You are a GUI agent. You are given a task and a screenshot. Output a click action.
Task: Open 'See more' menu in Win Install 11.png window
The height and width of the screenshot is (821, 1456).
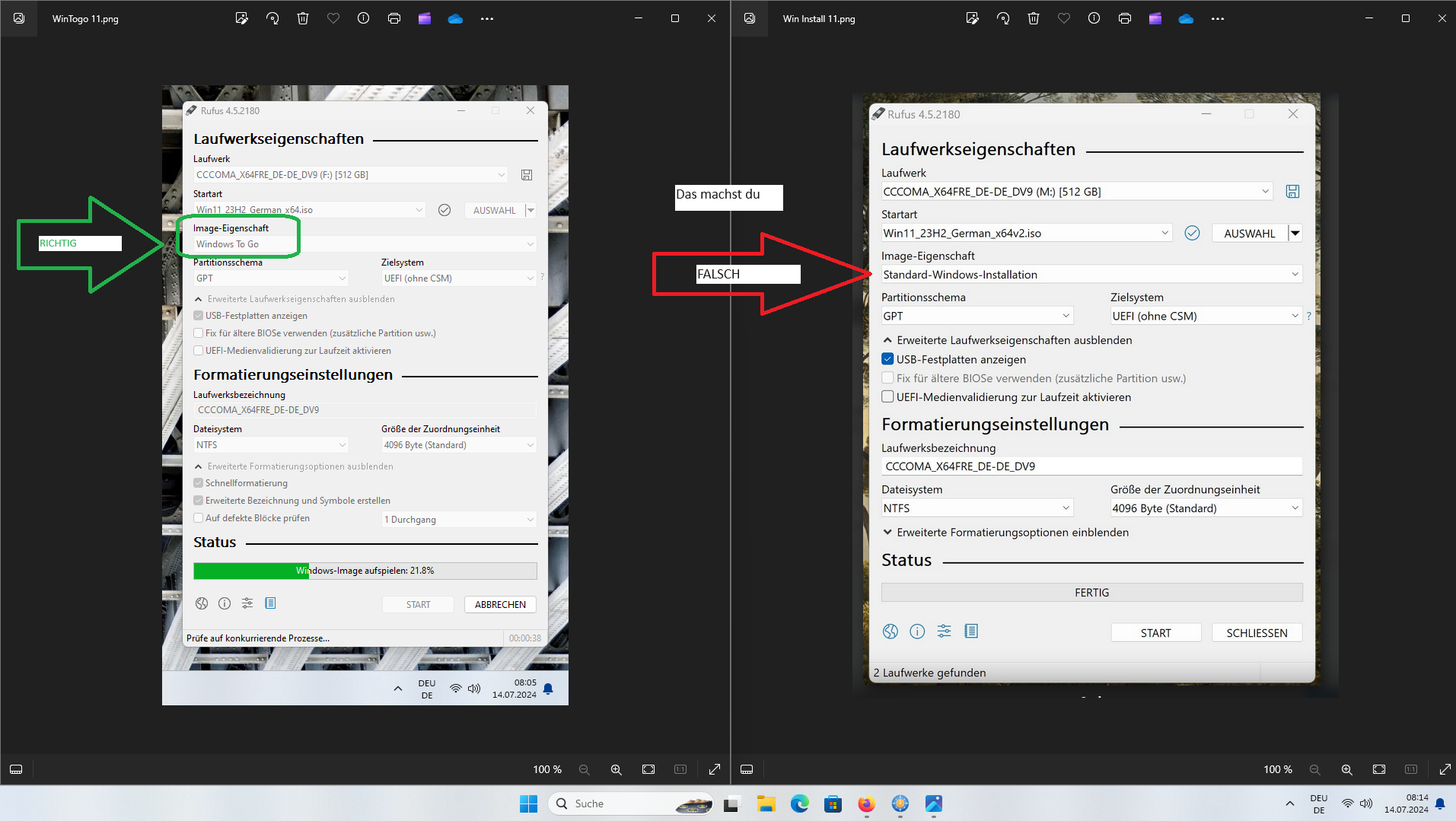1218,18
